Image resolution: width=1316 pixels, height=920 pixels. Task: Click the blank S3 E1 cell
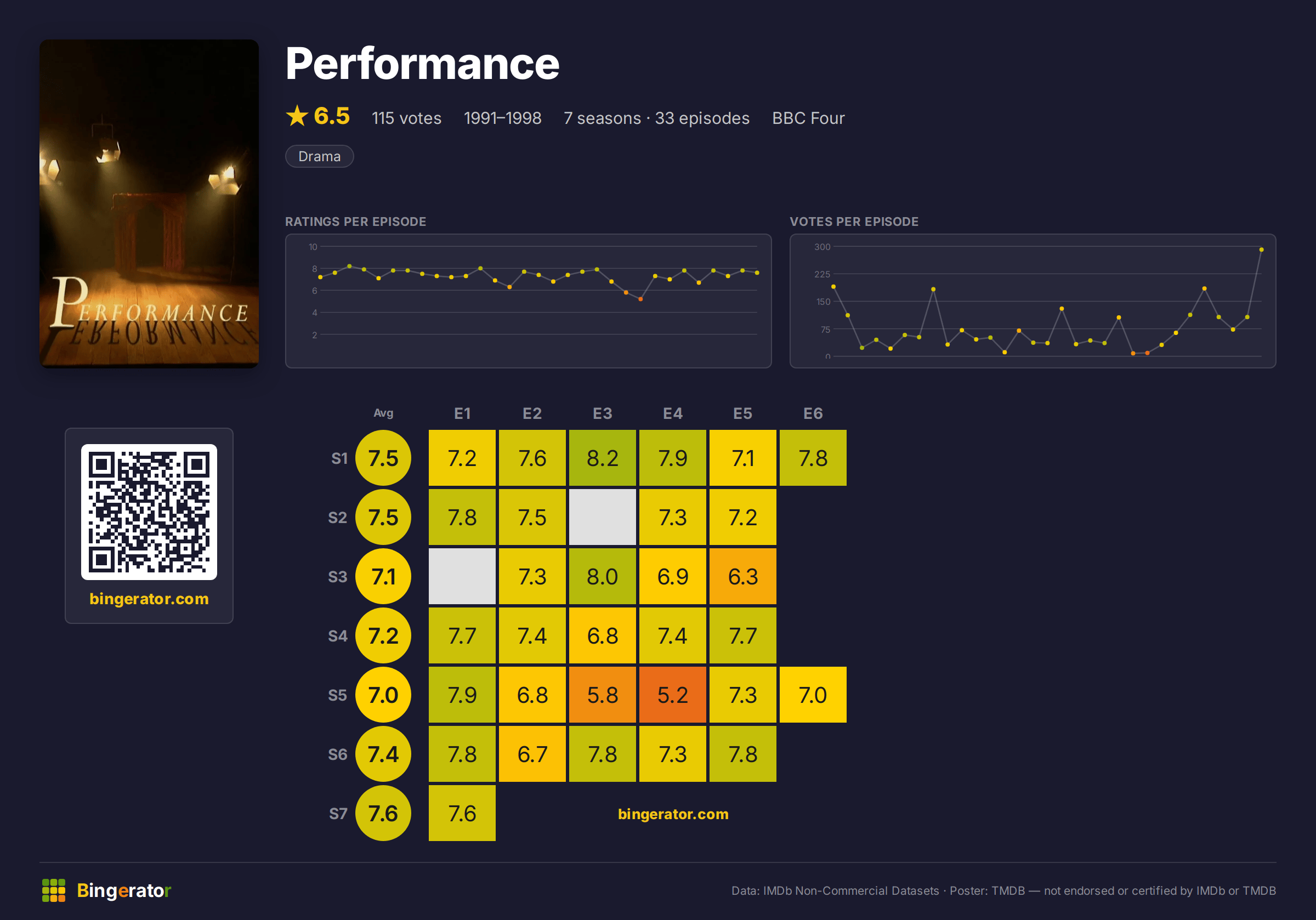(x=462, y=576)
